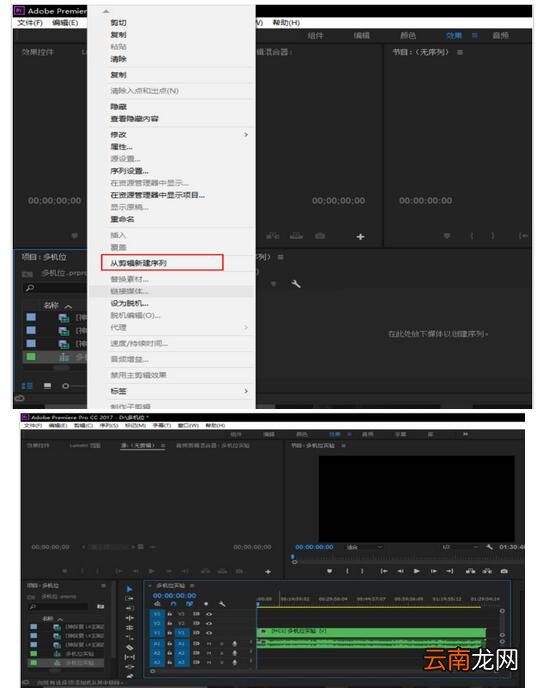Open the 适合 zoom level dropdown
Image resolution: width=556 pixels, height=688 pixels.
365,547
